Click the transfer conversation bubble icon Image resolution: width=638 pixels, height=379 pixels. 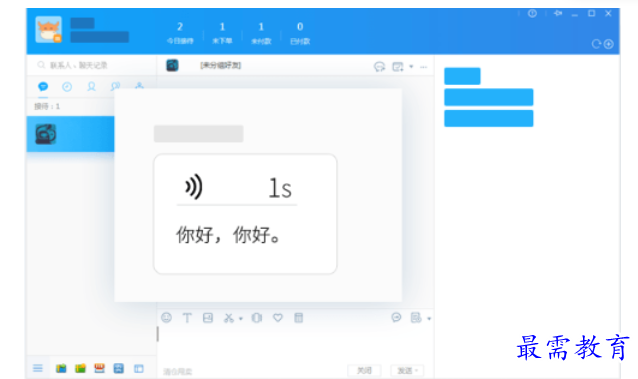point(379,66)
